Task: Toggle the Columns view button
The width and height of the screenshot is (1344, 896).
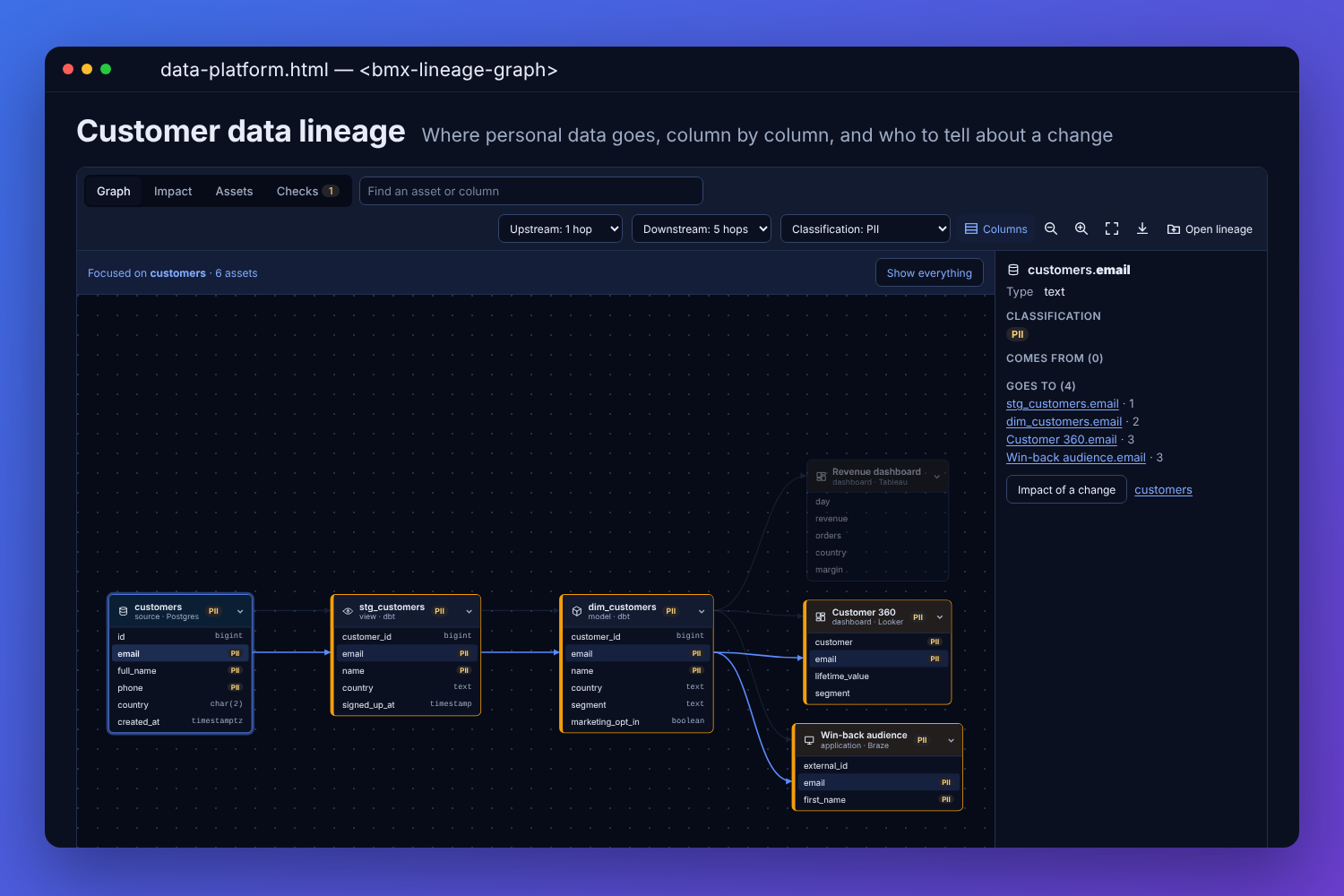Action: click(x=996, y=228)
